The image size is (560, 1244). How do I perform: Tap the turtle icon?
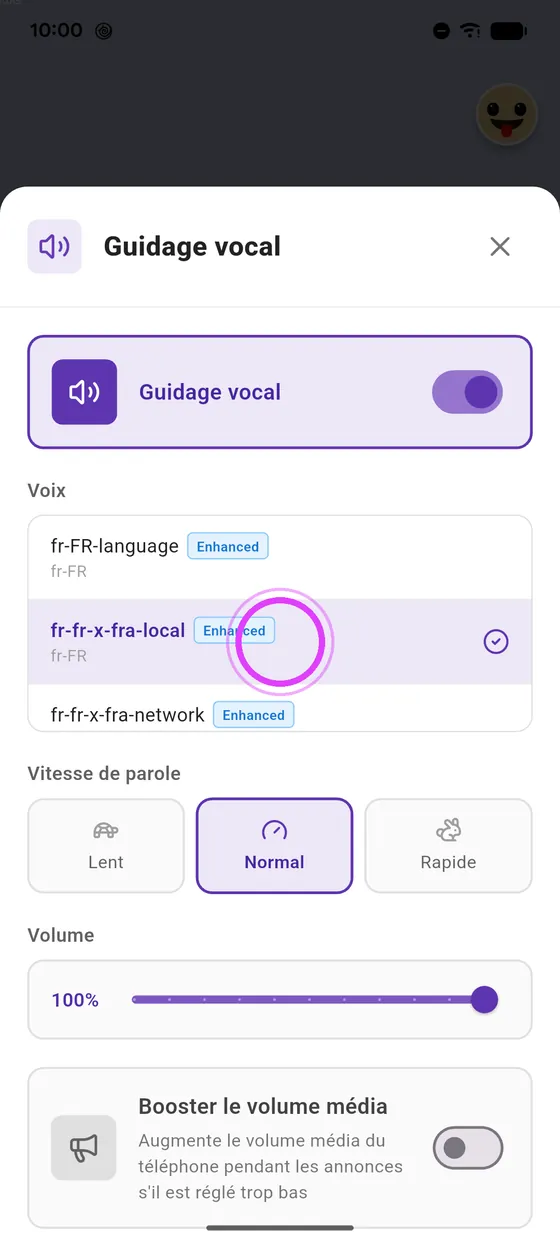pos(106,830)
